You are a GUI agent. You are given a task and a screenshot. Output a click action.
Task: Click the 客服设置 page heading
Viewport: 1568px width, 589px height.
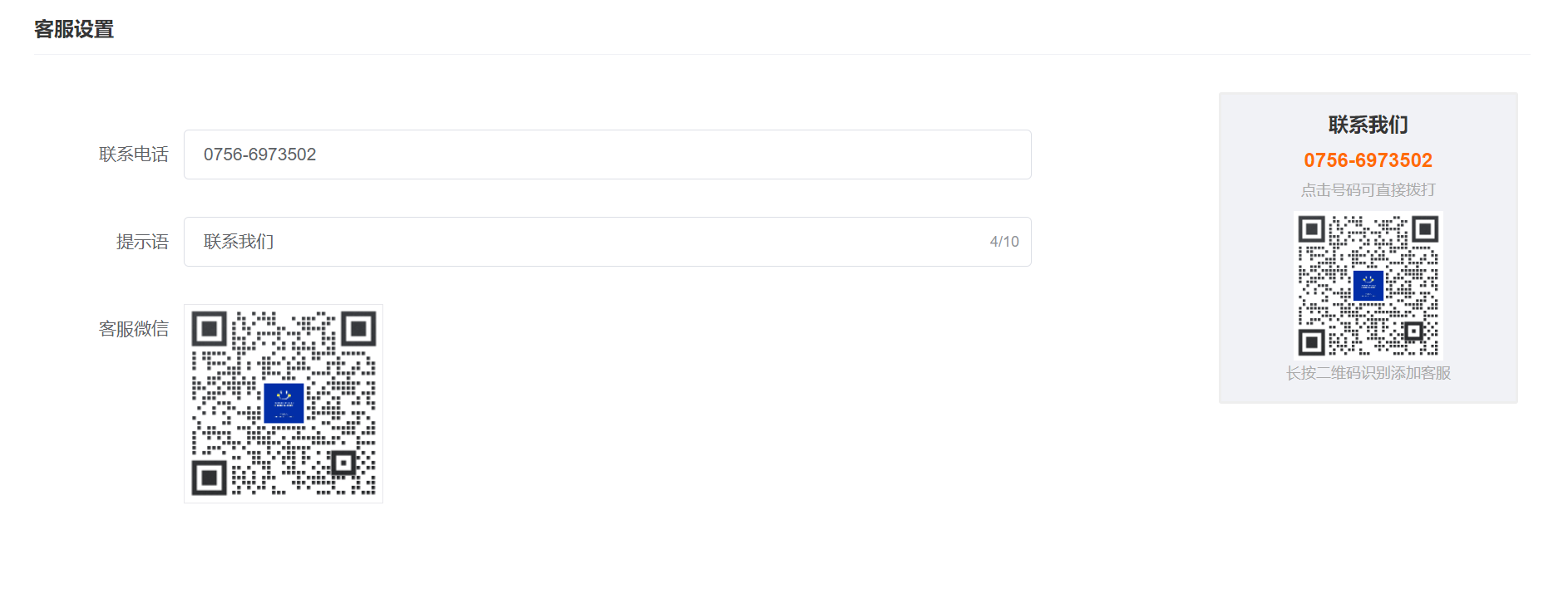point(74,29)
